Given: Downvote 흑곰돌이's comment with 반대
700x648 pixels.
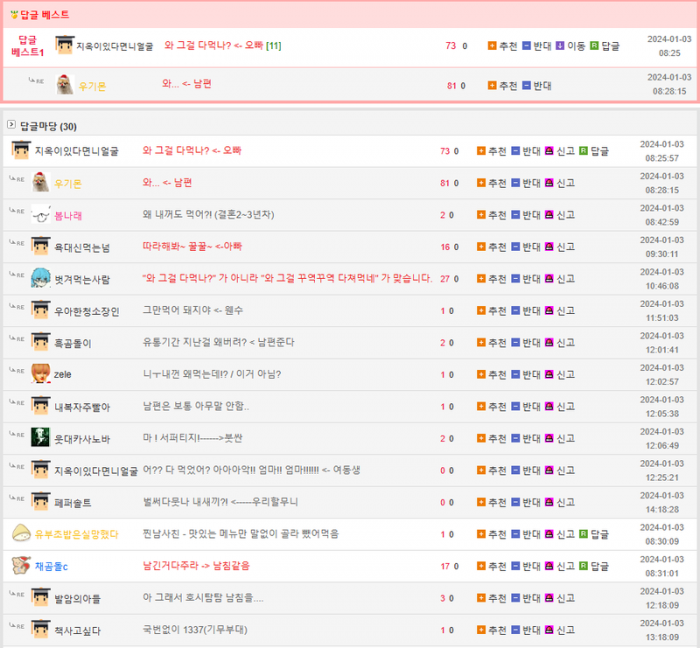Looking at the screenshot, I should click(x=515, y=343).
